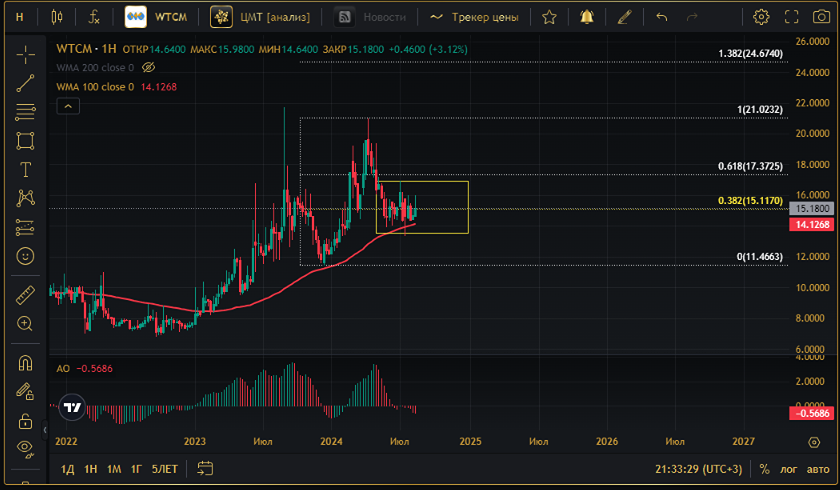Open the text annotation tool

pyautogui.click(x=25, y=169)
